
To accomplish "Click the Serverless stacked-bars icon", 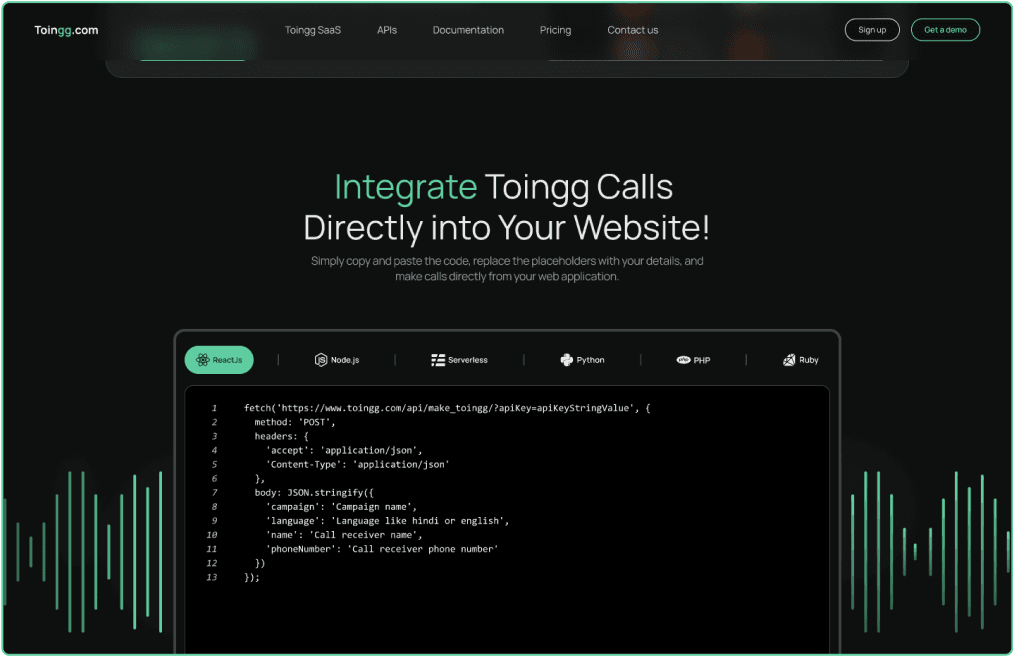I will [438, 360].
